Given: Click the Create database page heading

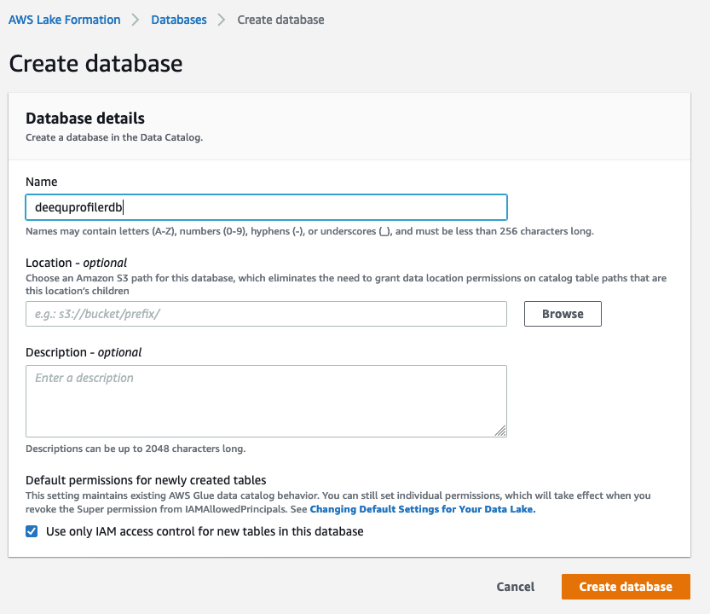Looking at the screenshot, I should tap(96, 64).
